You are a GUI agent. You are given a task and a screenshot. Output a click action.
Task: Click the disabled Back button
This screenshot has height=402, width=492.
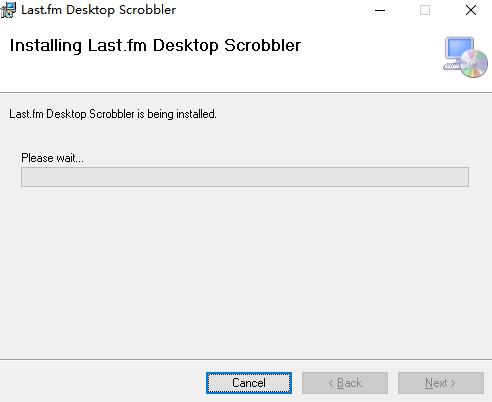pyautogui.click(x=345, y=383)
